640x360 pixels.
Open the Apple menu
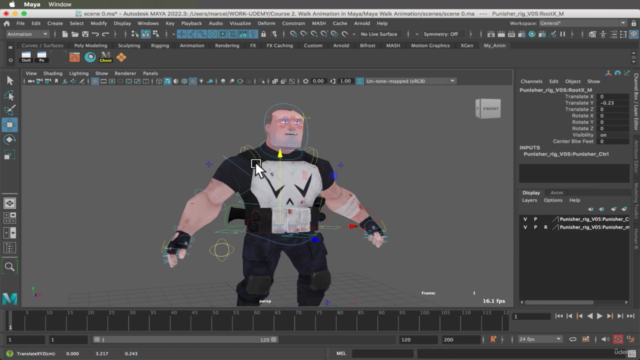(x=12, y=4)
